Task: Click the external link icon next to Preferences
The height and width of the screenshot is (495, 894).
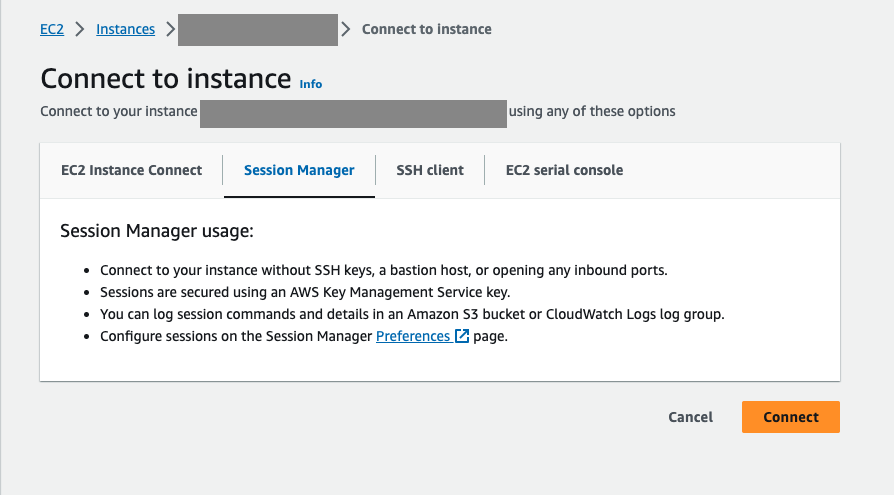Action: tap(462, 336)
